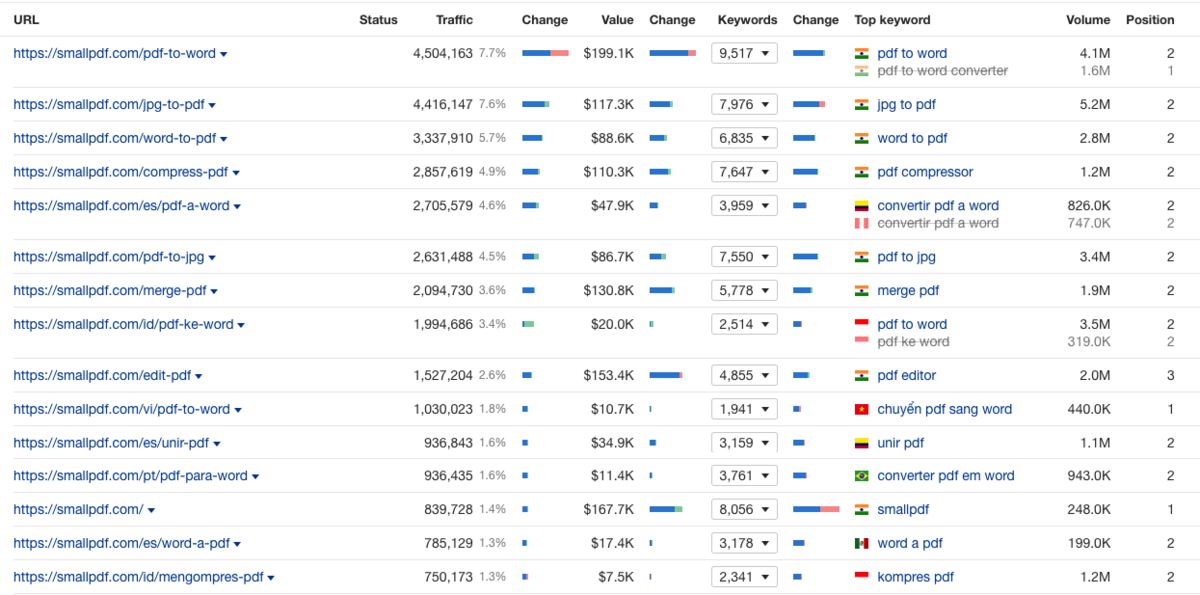Click Vietnam flag beside 'chuyển pdf sang word'
Screen dimensions: 1200x595
(x=861, y=410)
